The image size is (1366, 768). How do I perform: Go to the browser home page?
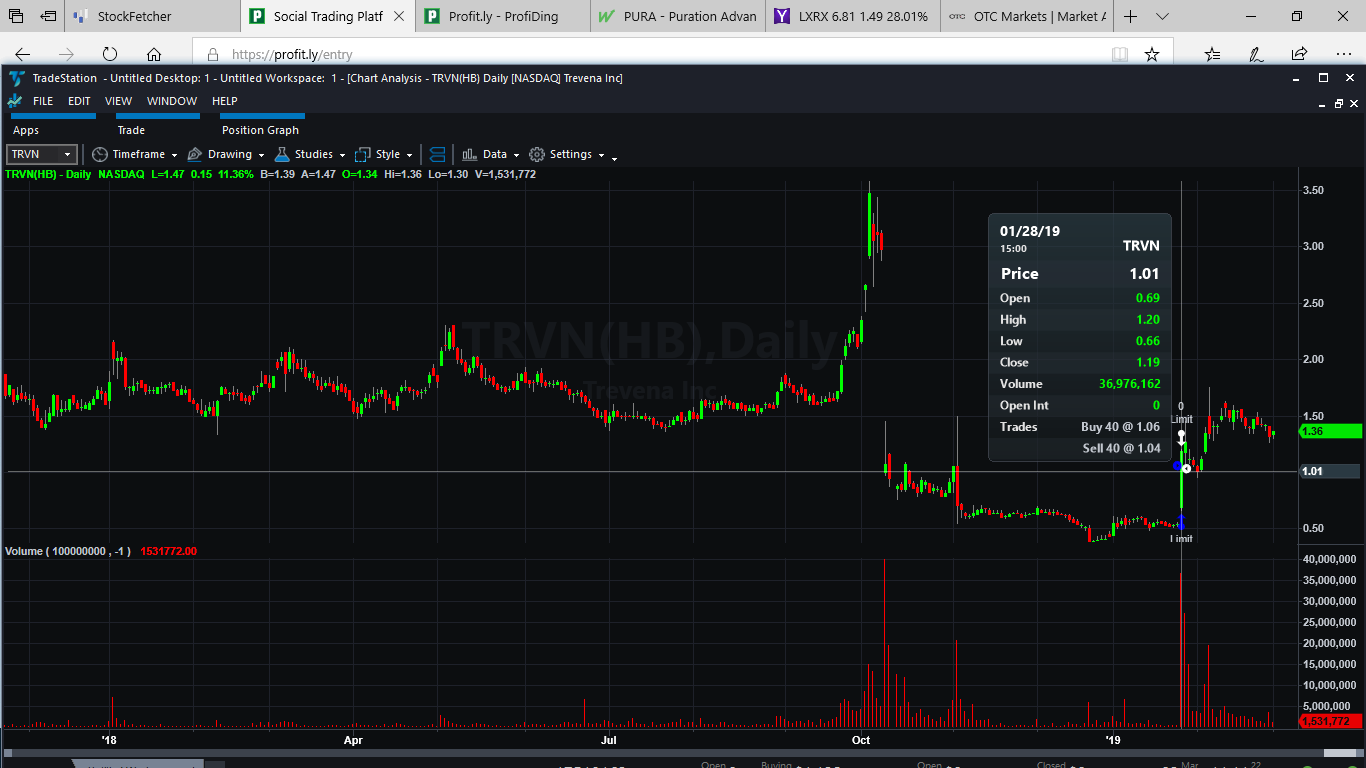(x=154, y=55)
